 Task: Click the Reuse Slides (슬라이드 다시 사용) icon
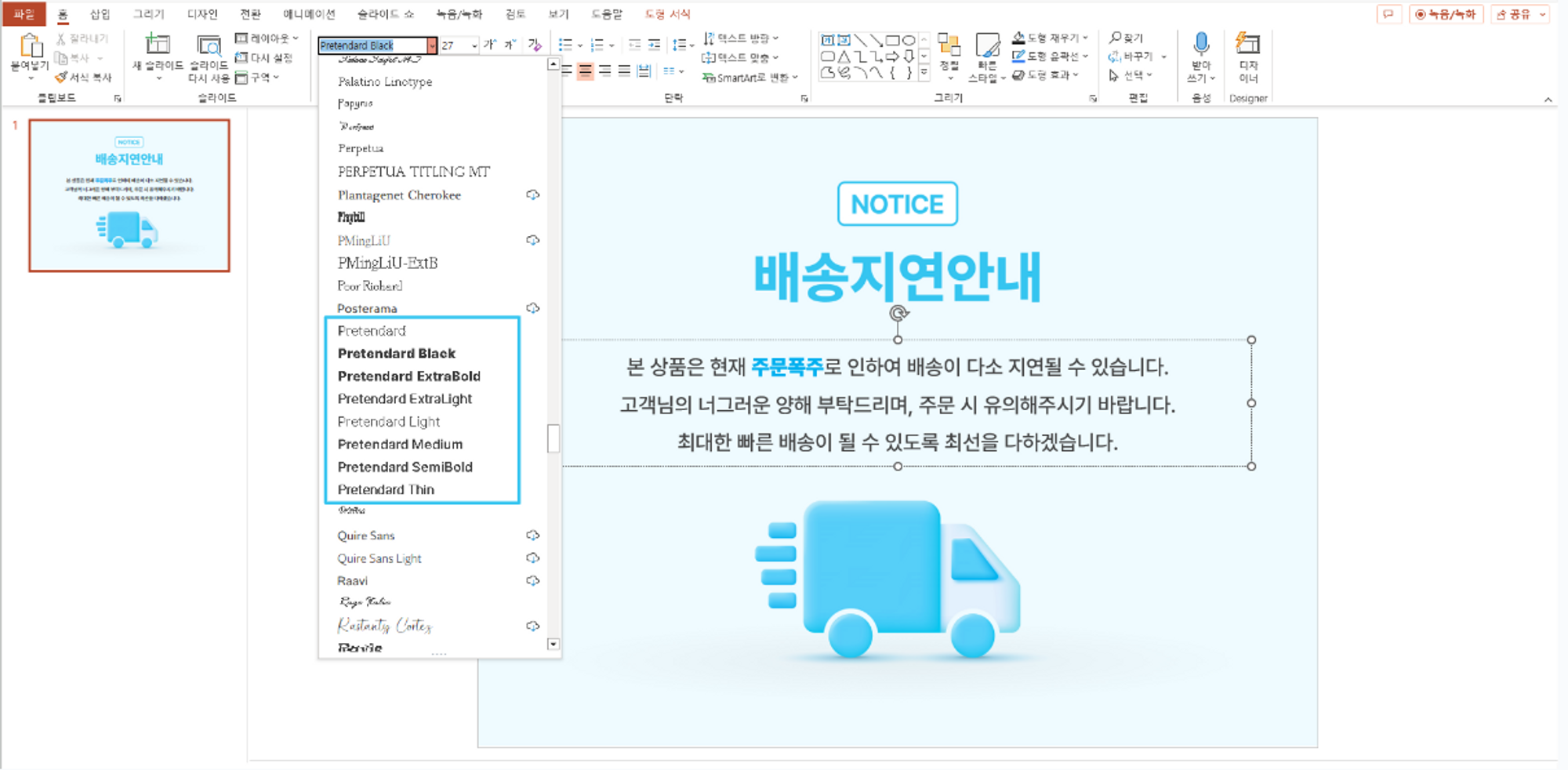209,45
